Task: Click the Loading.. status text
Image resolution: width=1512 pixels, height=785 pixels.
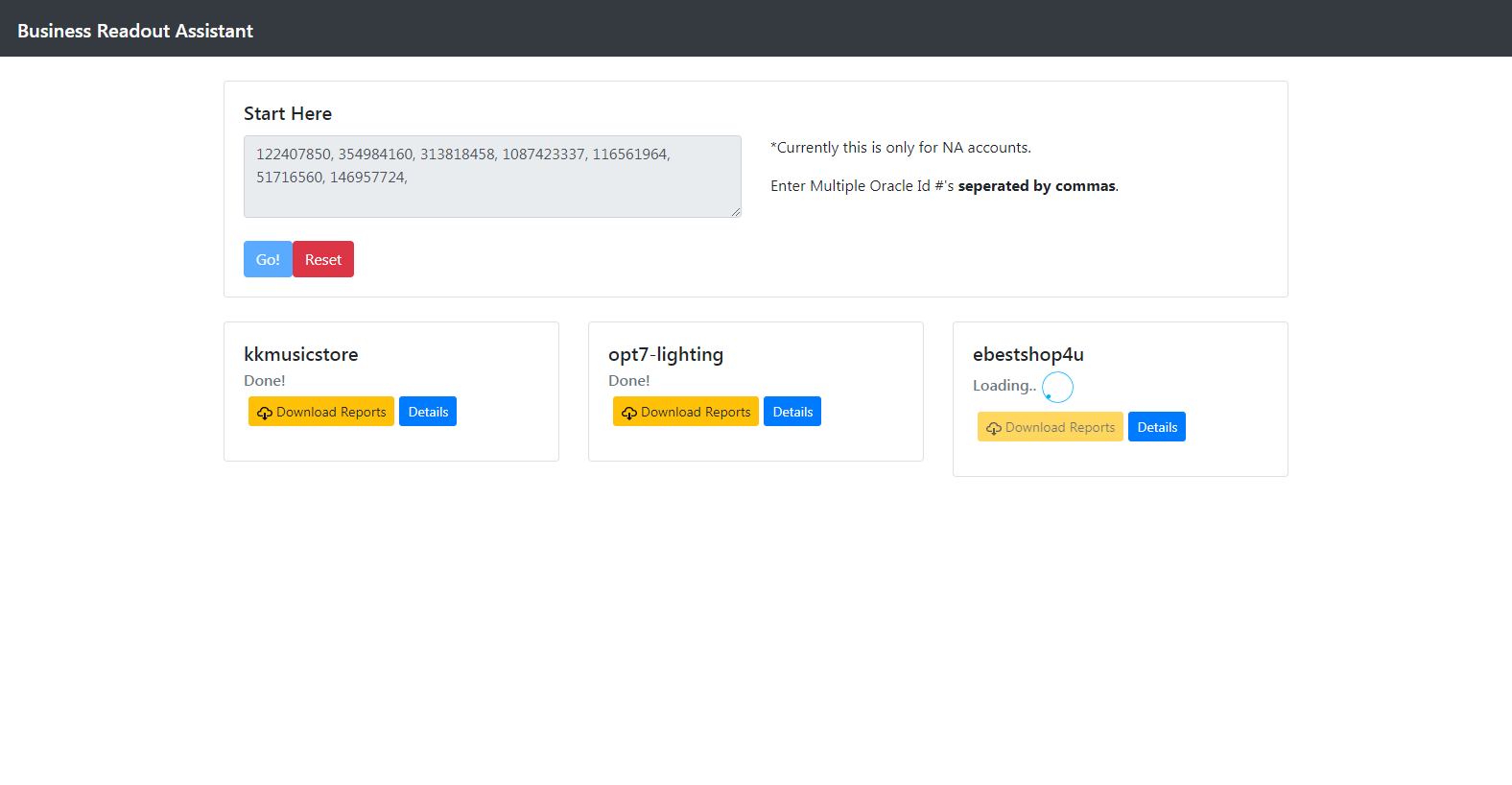Action: (x=1004, y=386)
